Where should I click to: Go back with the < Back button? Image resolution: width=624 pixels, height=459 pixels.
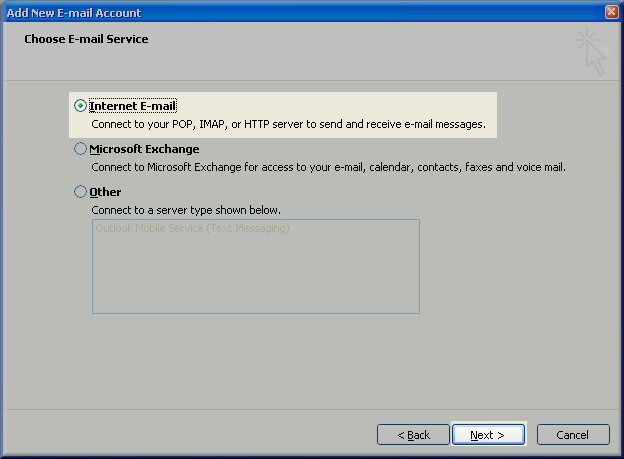click(413, 435)
